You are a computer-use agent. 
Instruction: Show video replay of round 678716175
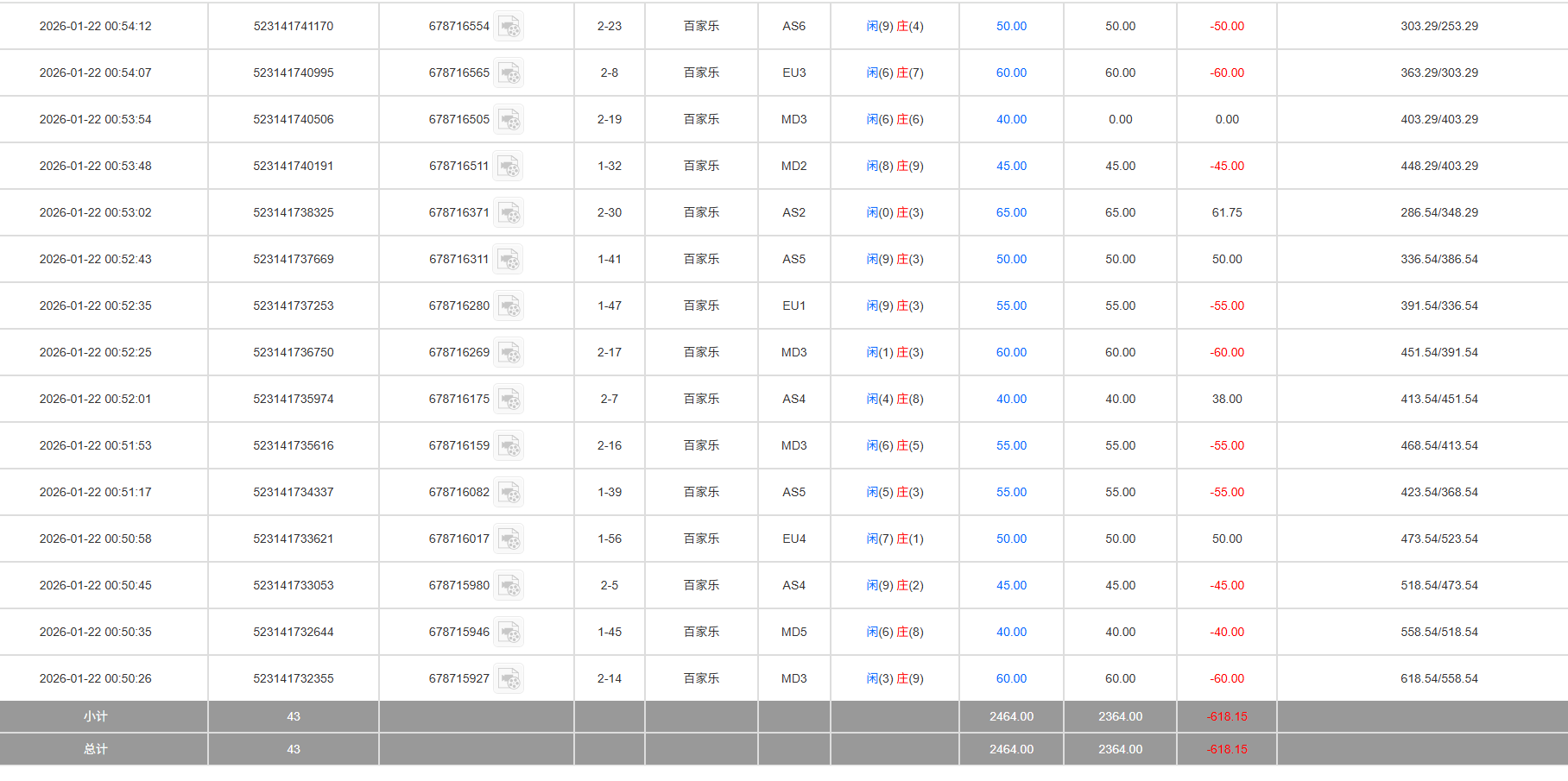[x=509, y=400]
